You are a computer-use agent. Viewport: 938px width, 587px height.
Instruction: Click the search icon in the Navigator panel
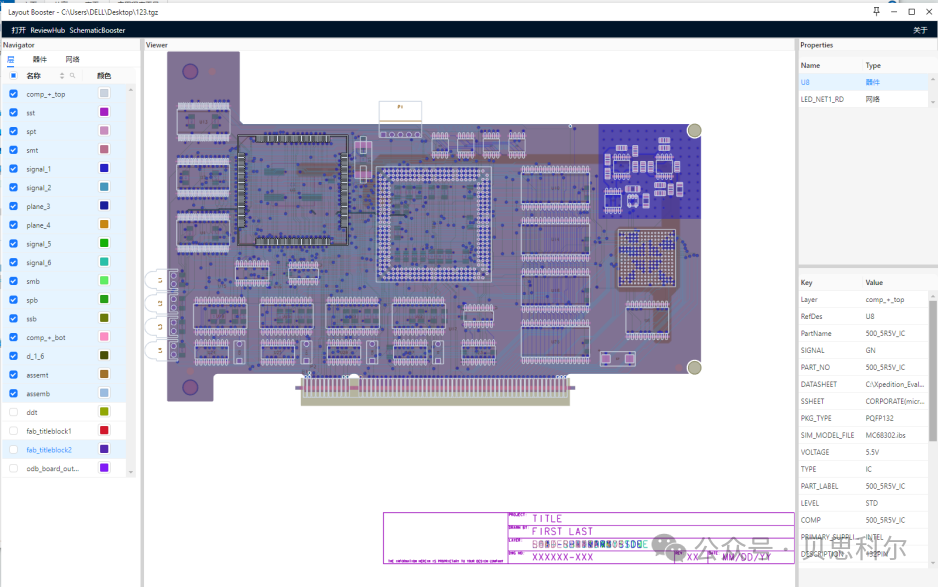point(73,75)
